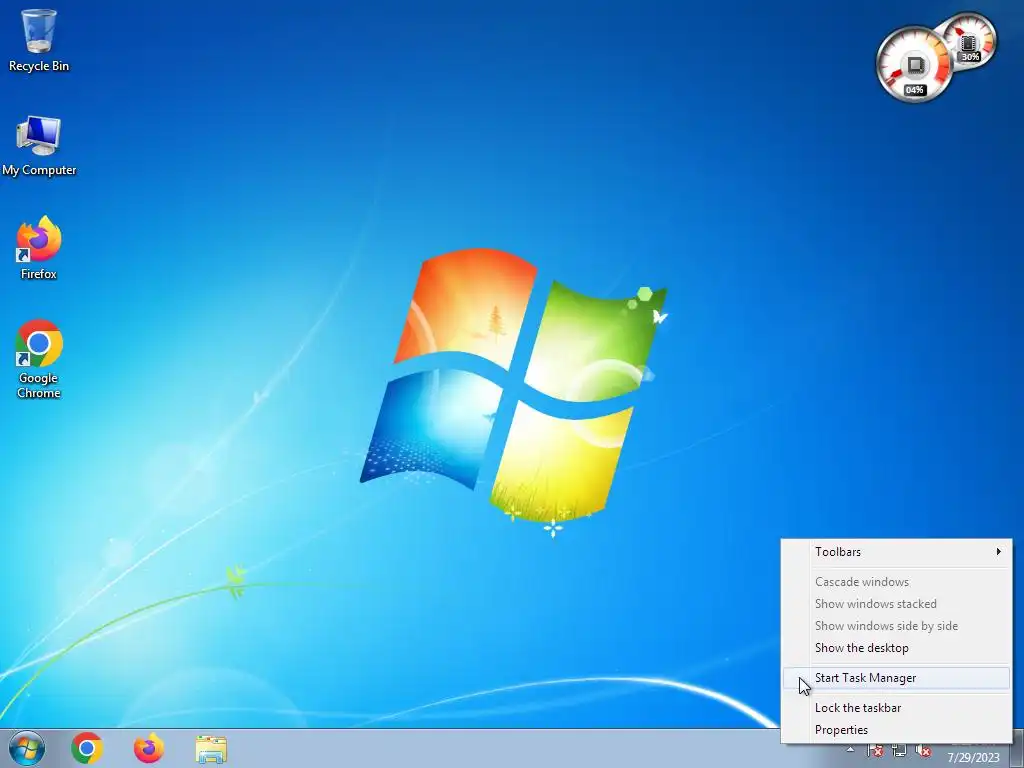
Task: Open the Recycle Bin desktop icon
Action: tap(39, 40)
